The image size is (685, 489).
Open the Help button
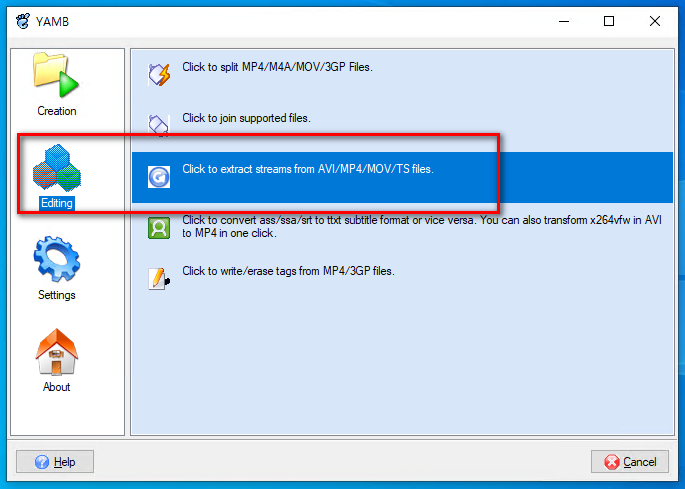click(55, 461)
